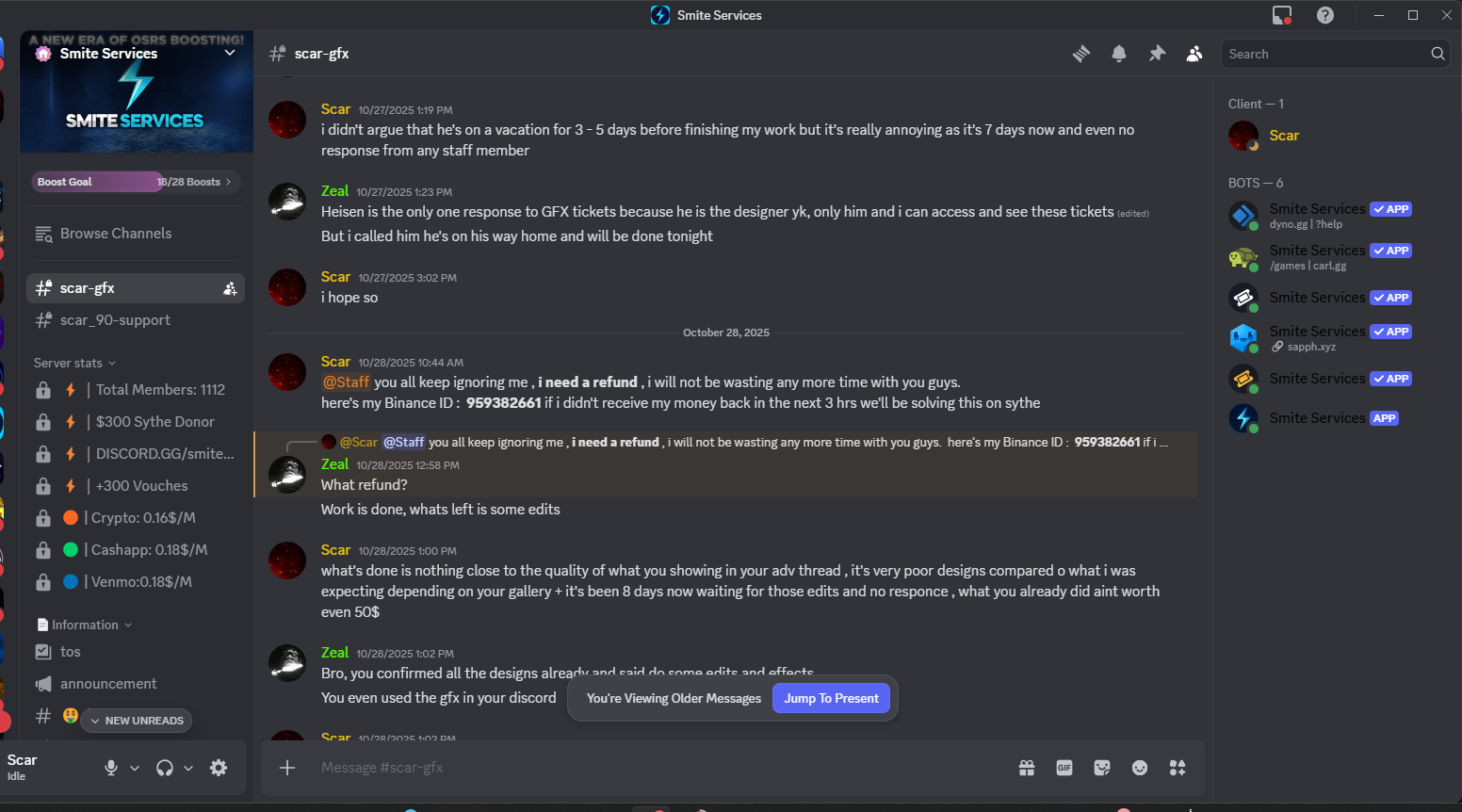Viewport: 1462px width, 812px height.
Task: Open notification settings bell icon
Action: coord(1119,54)
